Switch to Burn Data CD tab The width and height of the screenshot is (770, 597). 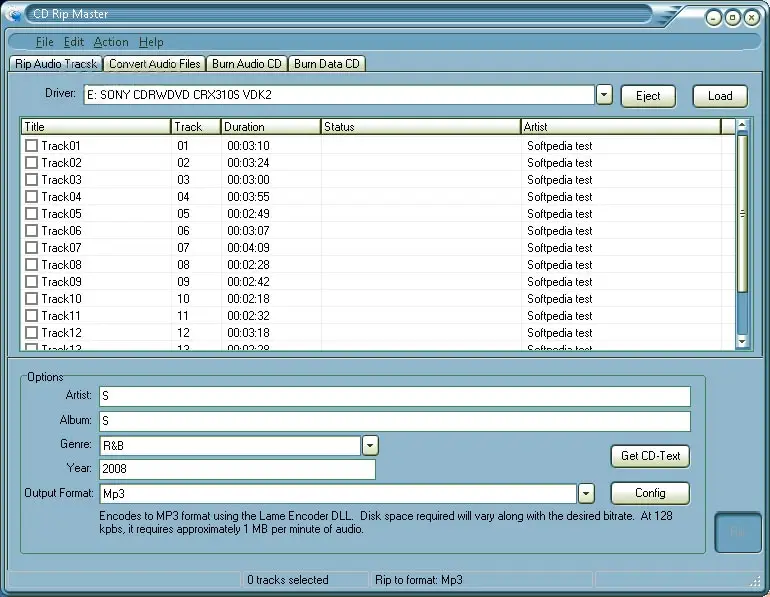pos(327,64)
